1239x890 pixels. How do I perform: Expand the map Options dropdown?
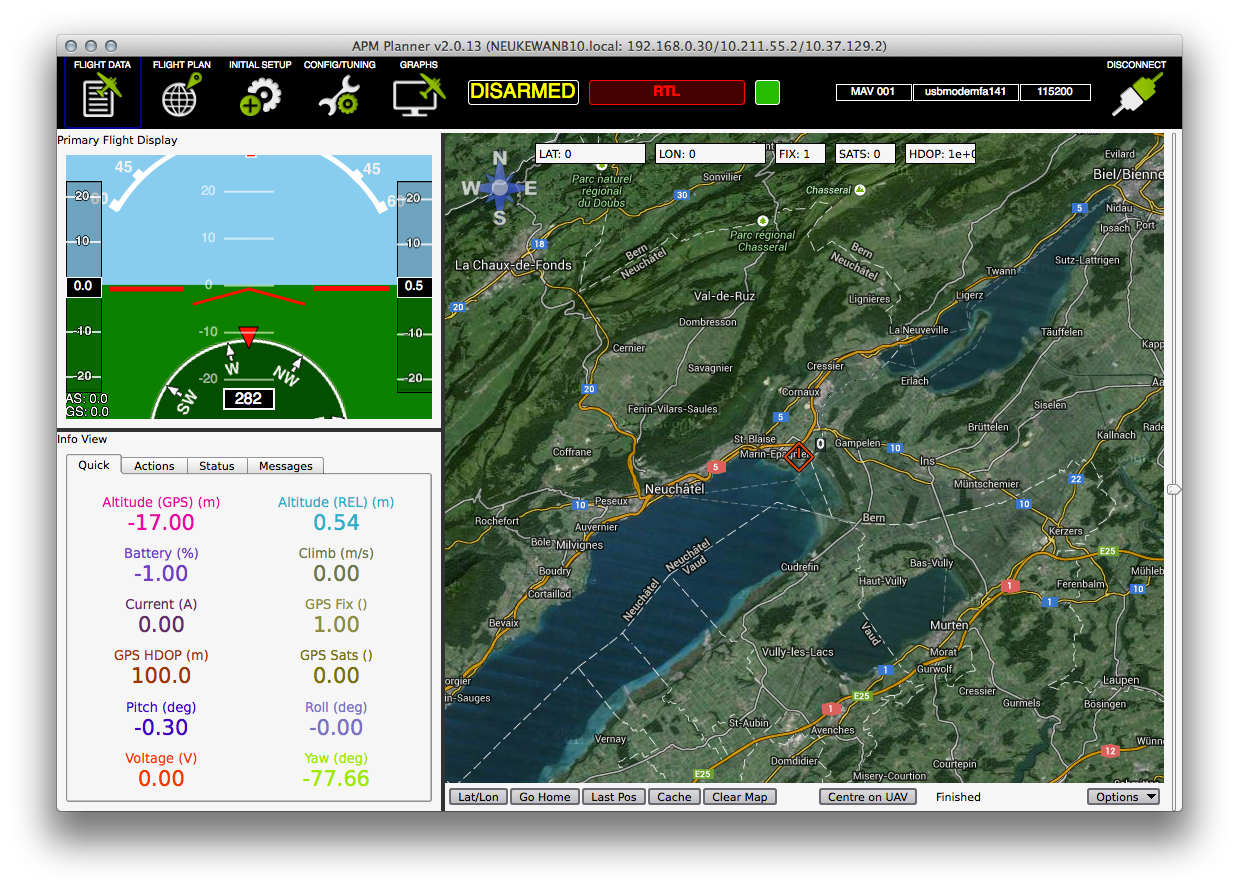point(1123,797)
